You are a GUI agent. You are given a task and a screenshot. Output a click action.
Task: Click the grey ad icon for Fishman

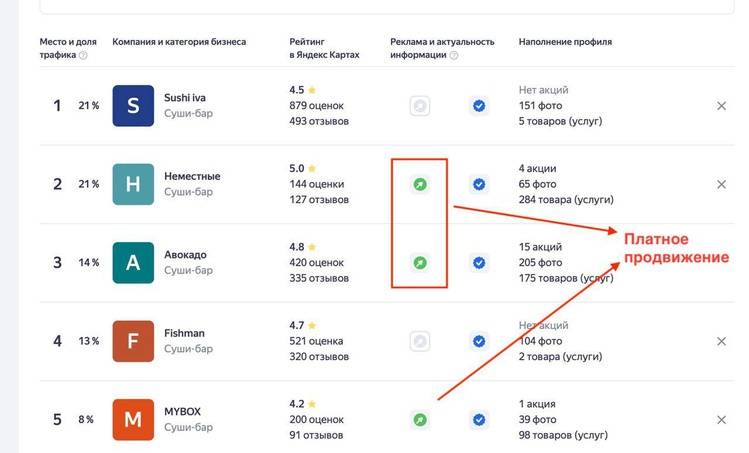[x=420, y=341]
